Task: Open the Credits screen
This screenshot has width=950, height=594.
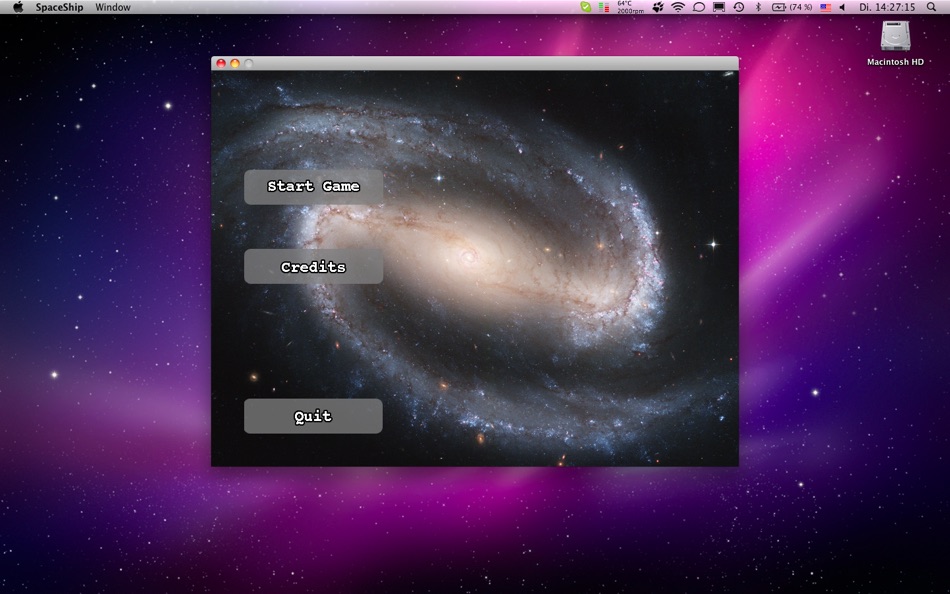Action: (313, 267)
